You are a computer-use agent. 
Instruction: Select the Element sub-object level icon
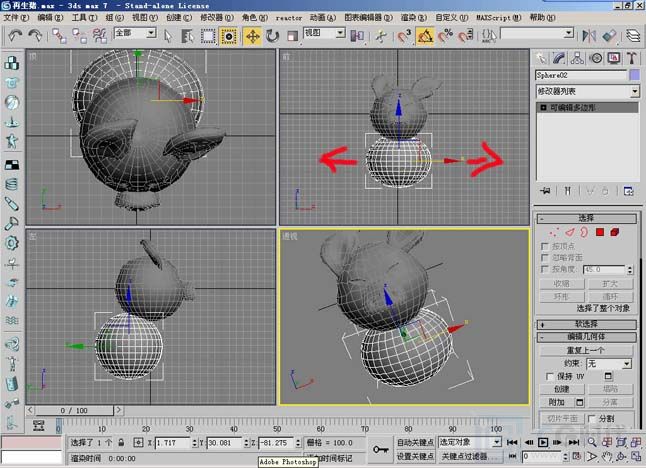click(615, 233)
